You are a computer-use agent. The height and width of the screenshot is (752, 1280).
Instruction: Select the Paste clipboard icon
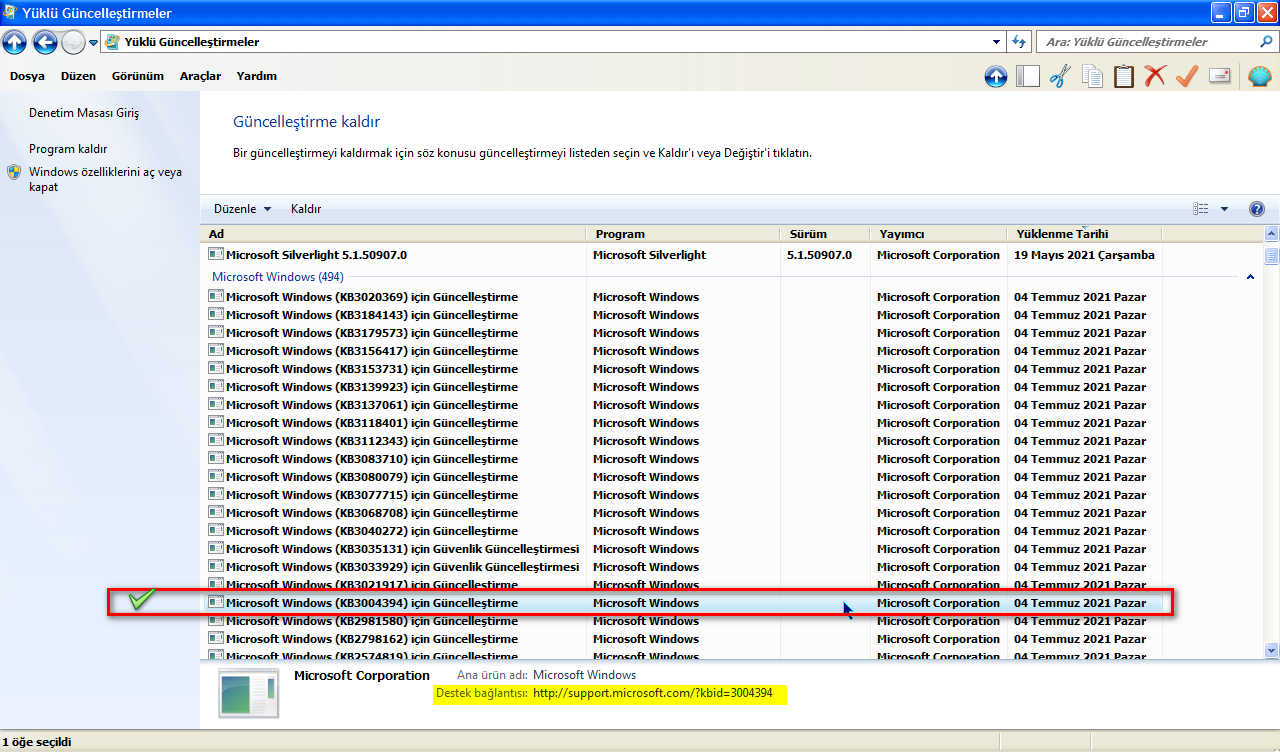[x=1124, y=77]
